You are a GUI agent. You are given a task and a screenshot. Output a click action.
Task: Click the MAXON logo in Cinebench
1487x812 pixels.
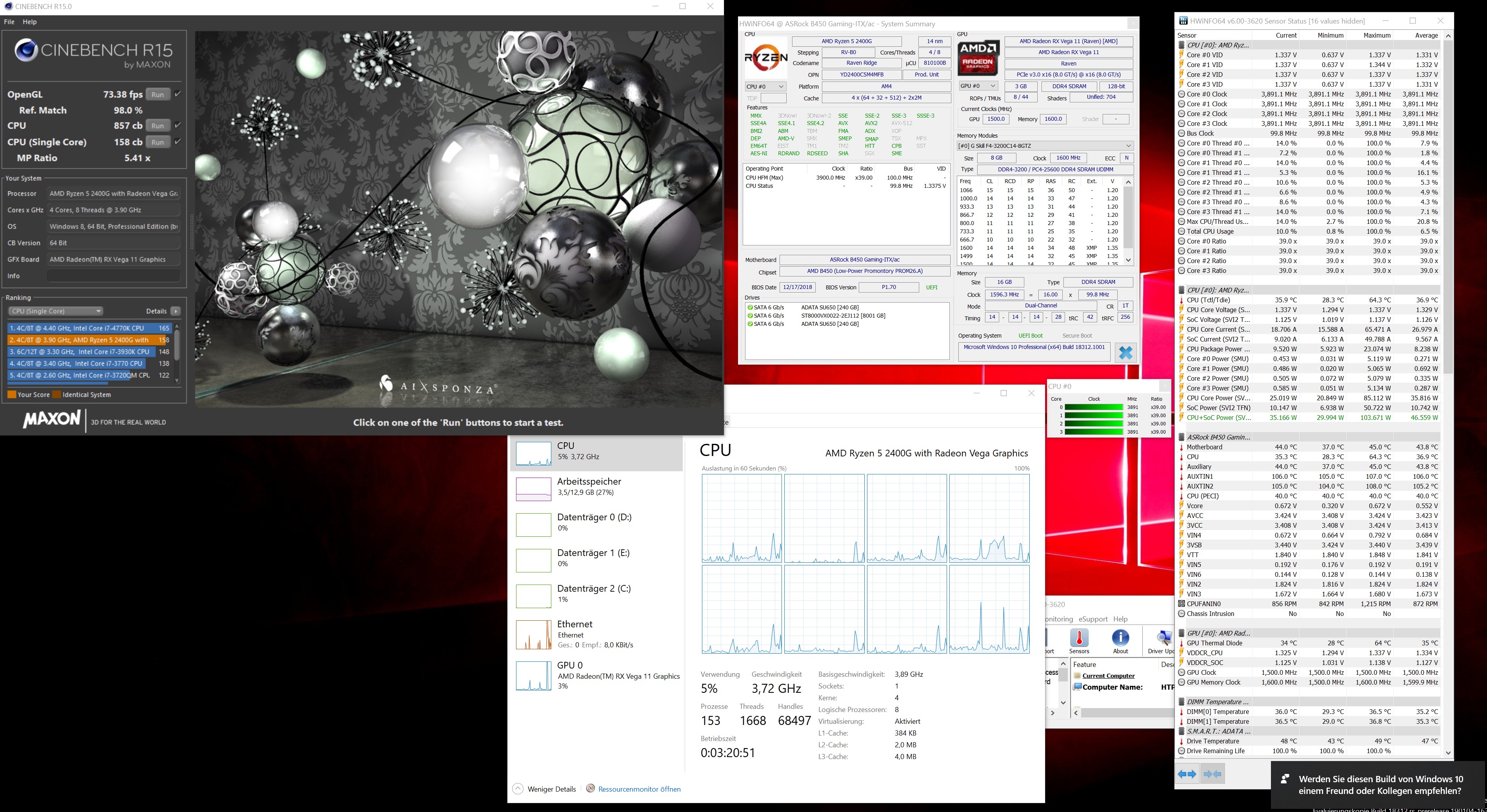[52, 420]
